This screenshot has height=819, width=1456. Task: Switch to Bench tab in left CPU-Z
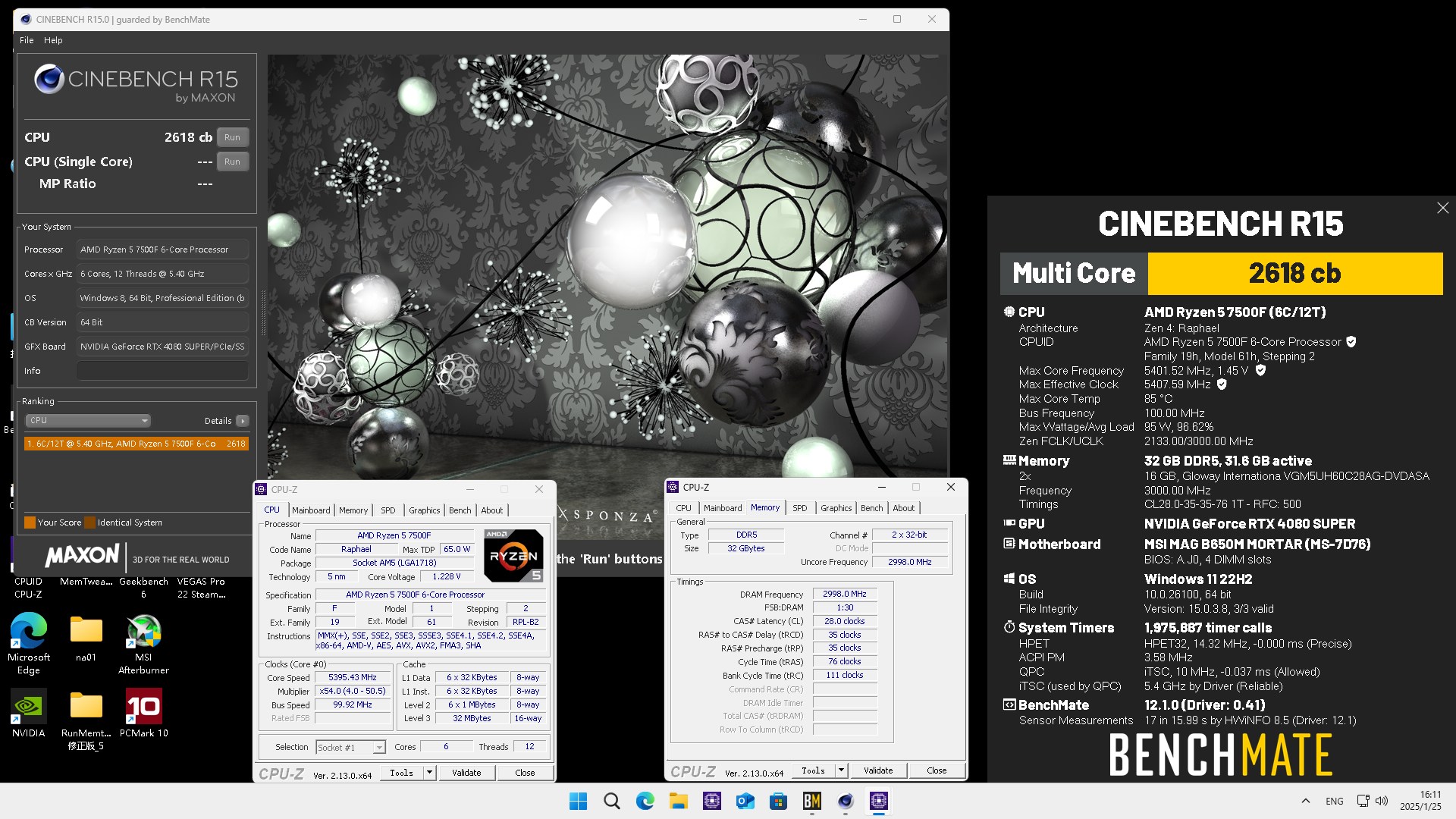click(460, 510)
